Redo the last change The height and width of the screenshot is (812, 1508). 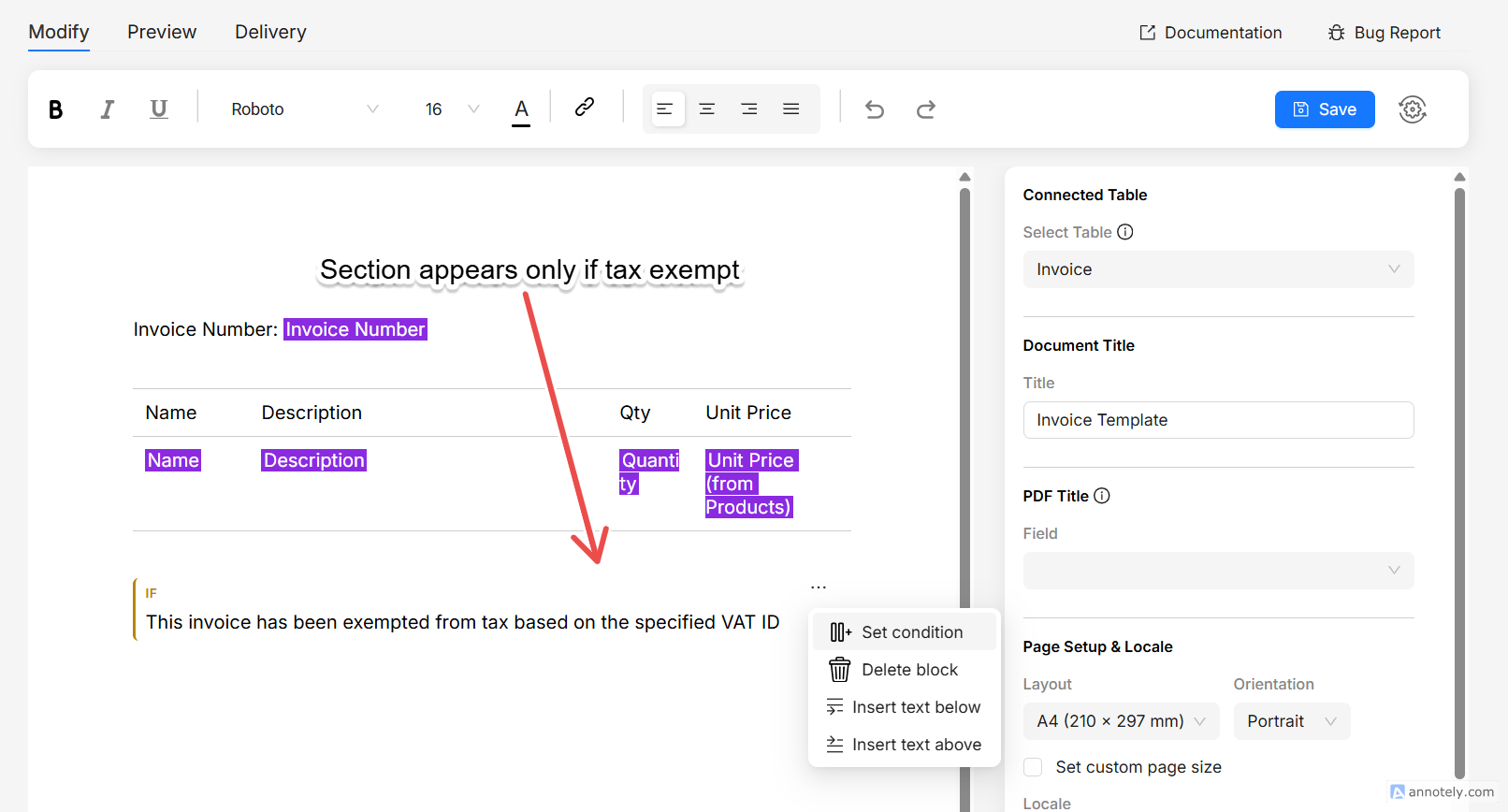pos(926,109)
